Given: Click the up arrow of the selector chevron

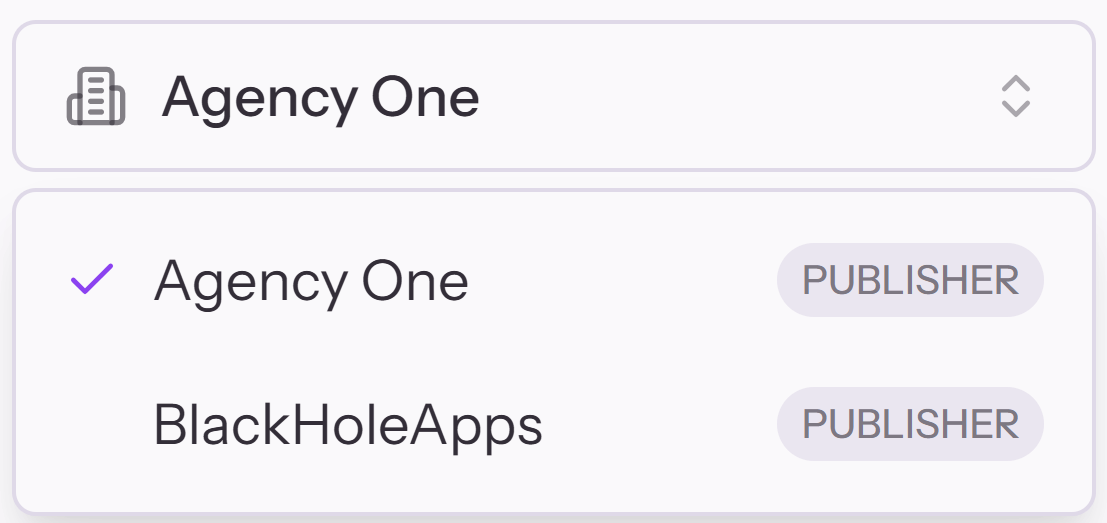Looking at the screenshot, I should pos(1015,84).
